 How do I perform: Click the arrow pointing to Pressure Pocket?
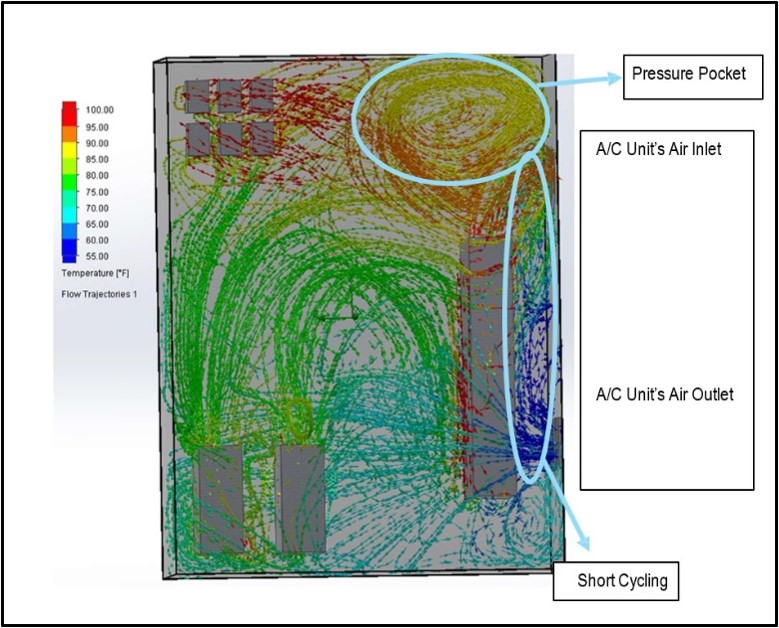[579, 80]
